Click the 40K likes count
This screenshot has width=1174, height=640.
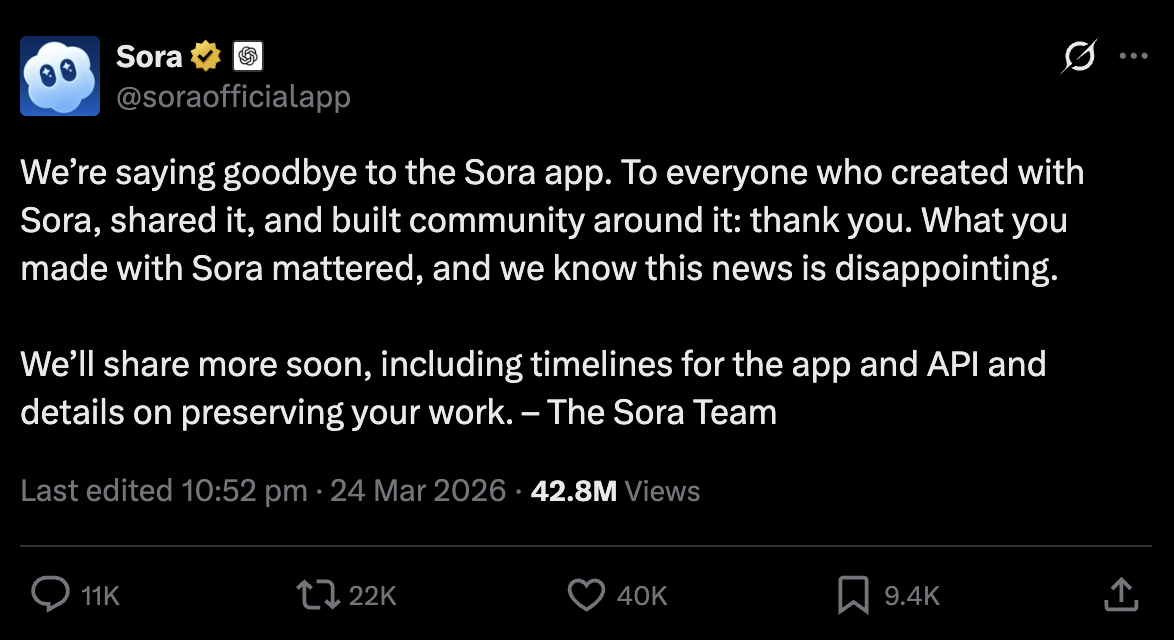[x=641, y=596]
